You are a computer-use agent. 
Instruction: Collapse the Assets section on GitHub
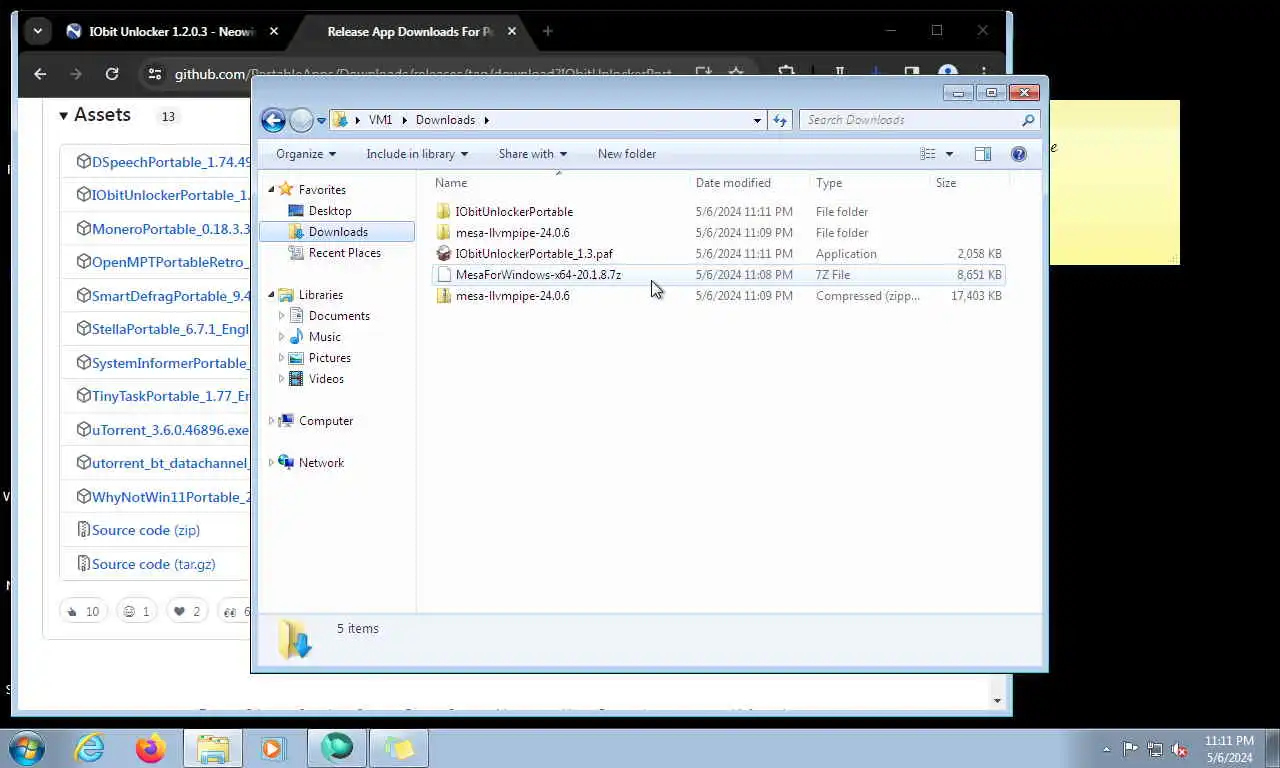coord(95,115)
